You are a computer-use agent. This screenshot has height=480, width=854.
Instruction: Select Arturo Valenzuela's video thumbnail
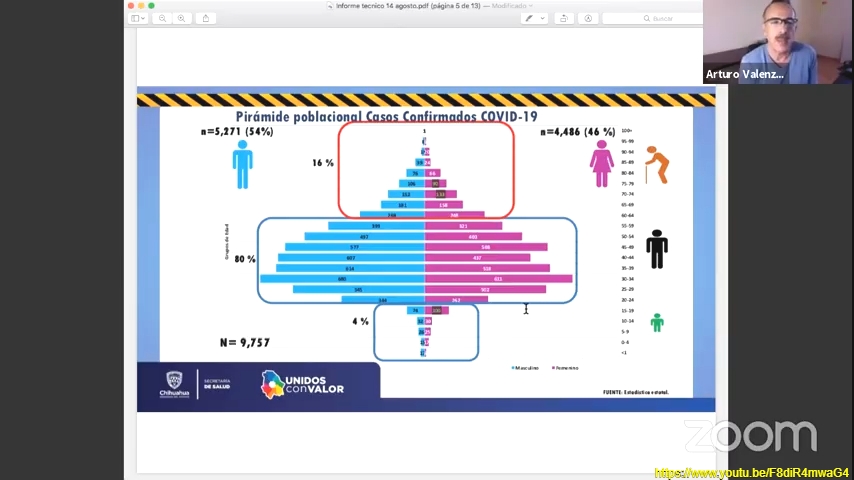pyautogui.click(x=777, y=41)
